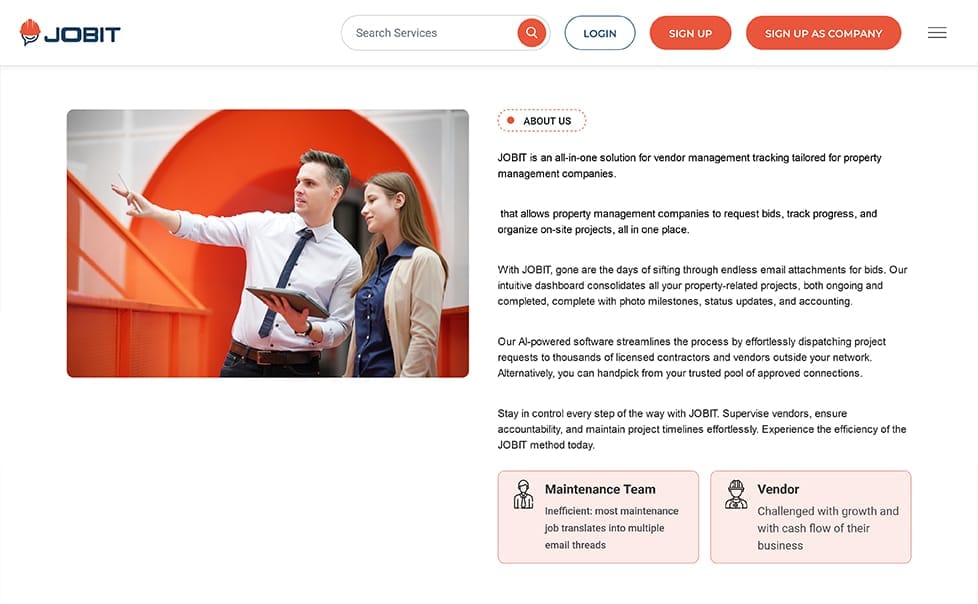
Task: Click the 'Challenged with growth' vendor description
Action: pyautogui.click(x=827, y=528)
